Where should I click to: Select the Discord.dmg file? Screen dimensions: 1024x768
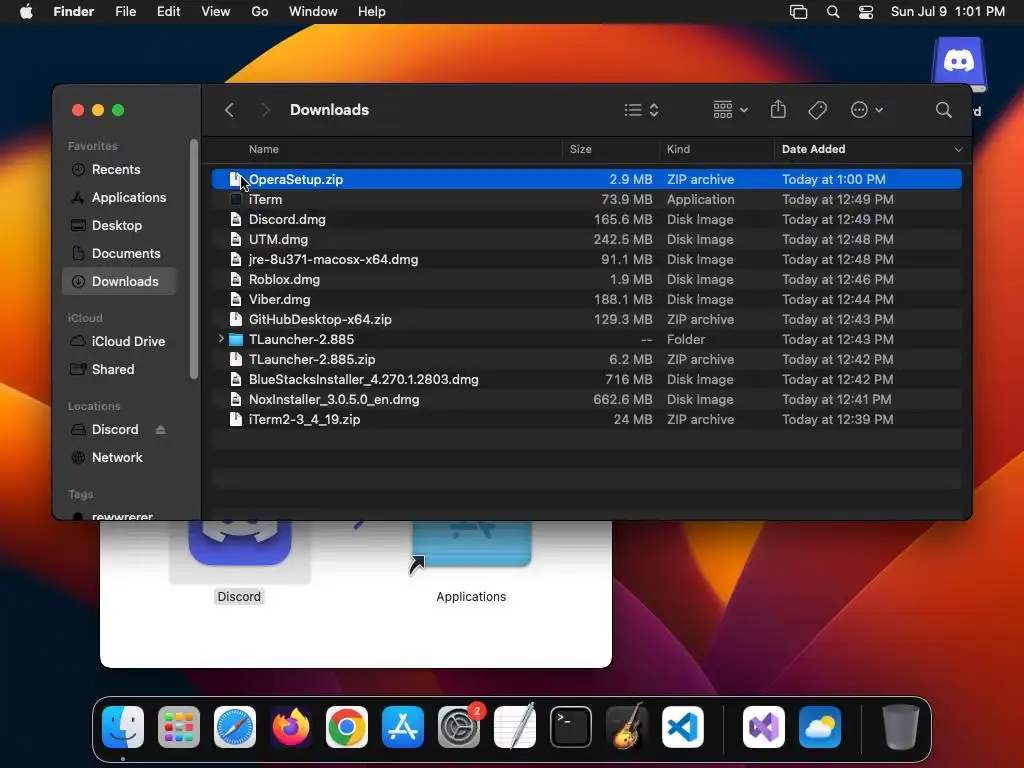586,219
